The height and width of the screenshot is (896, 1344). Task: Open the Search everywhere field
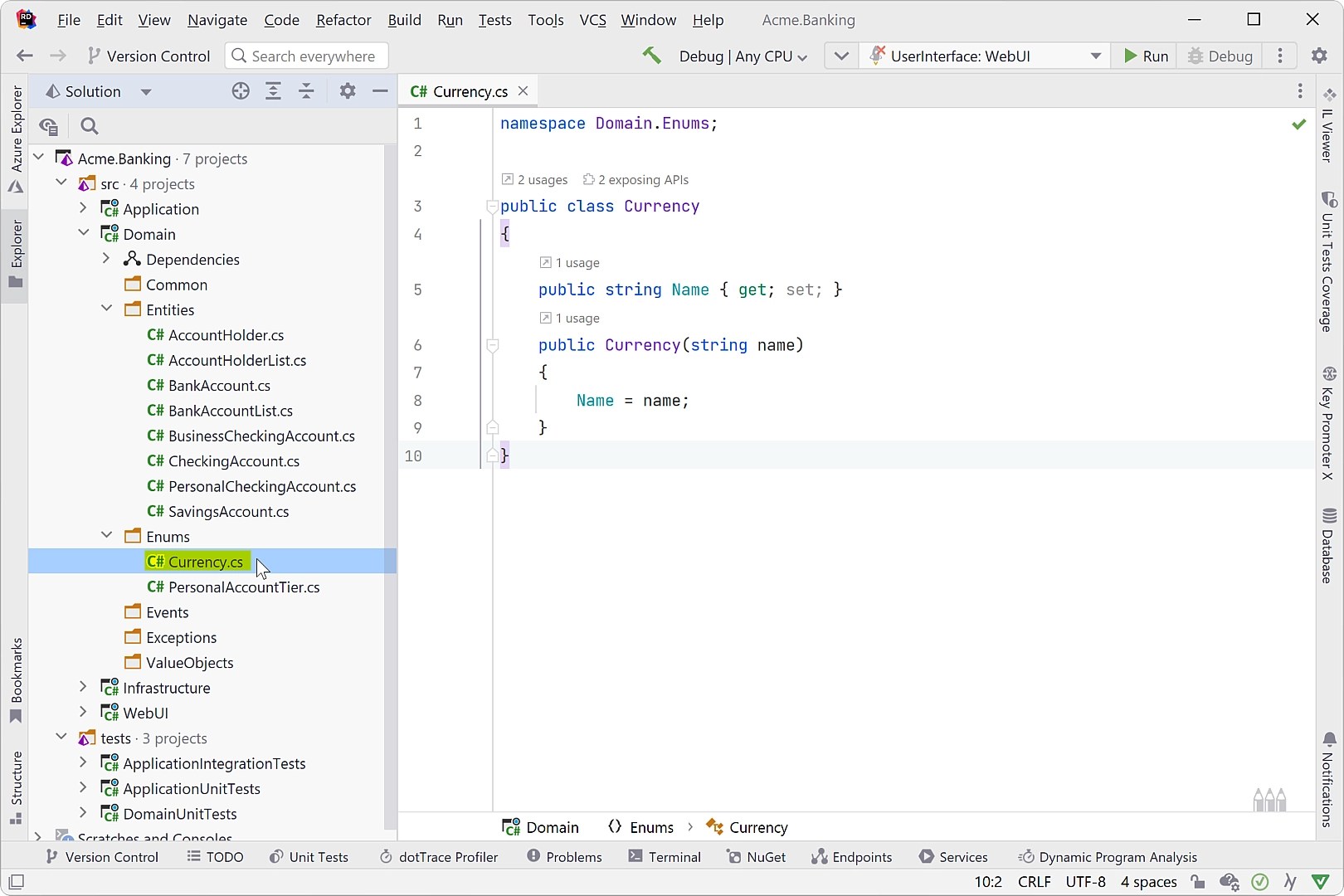coord(307,56)
